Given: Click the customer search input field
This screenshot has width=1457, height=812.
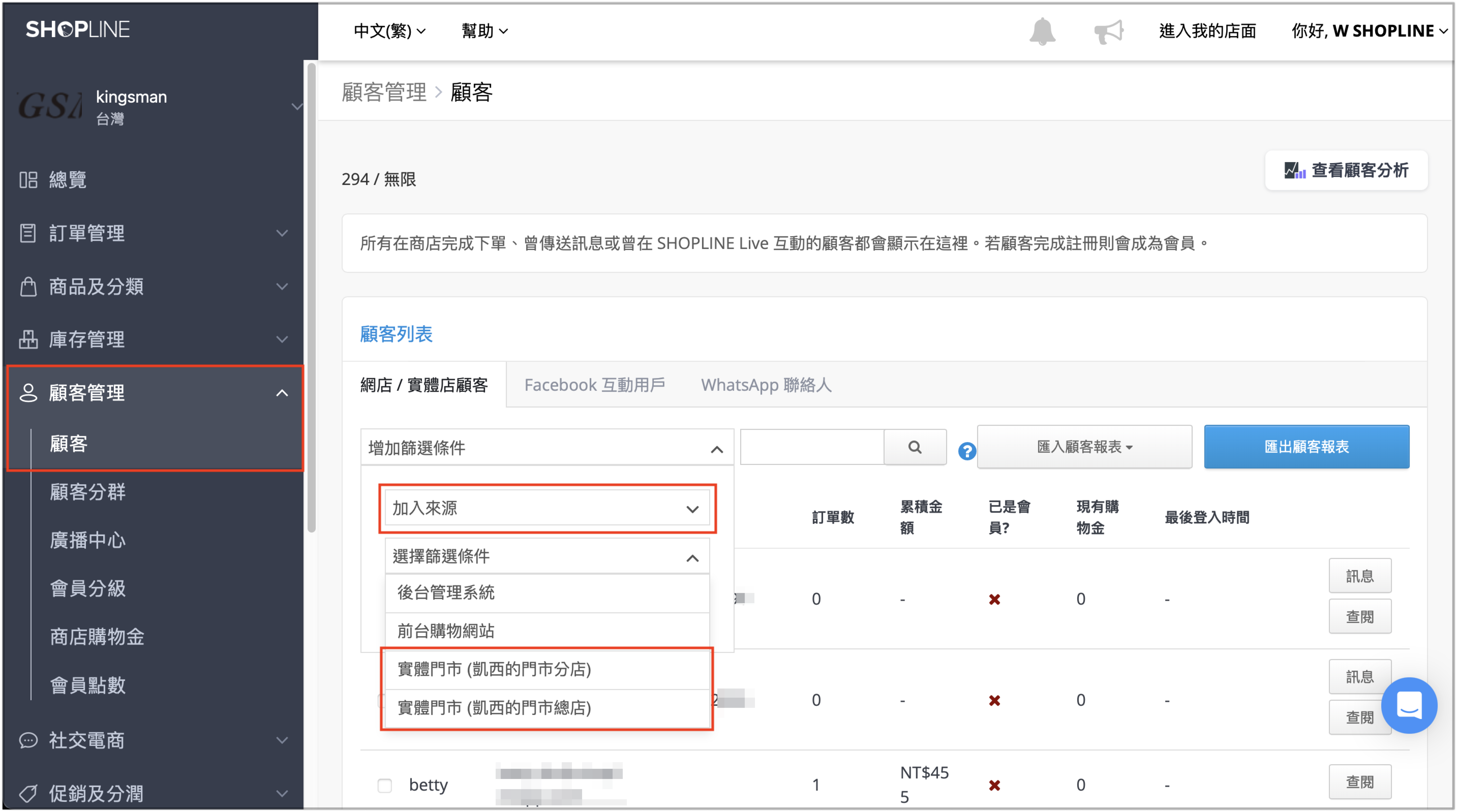Looking at the screenshot, I should tap(812, 447).
